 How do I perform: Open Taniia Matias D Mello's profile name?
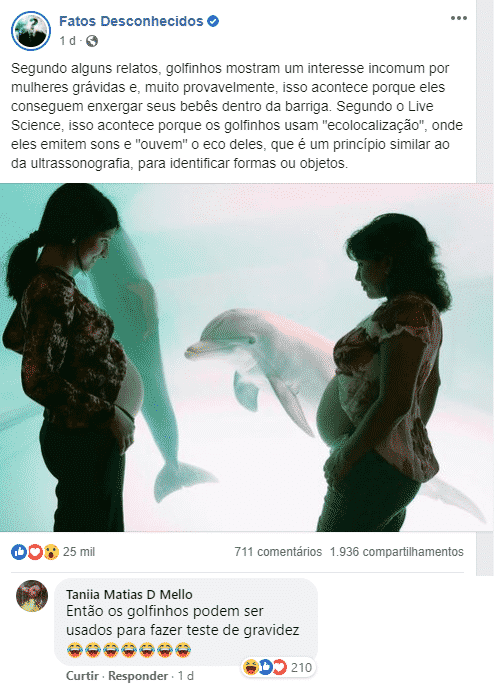coord(129,595)
